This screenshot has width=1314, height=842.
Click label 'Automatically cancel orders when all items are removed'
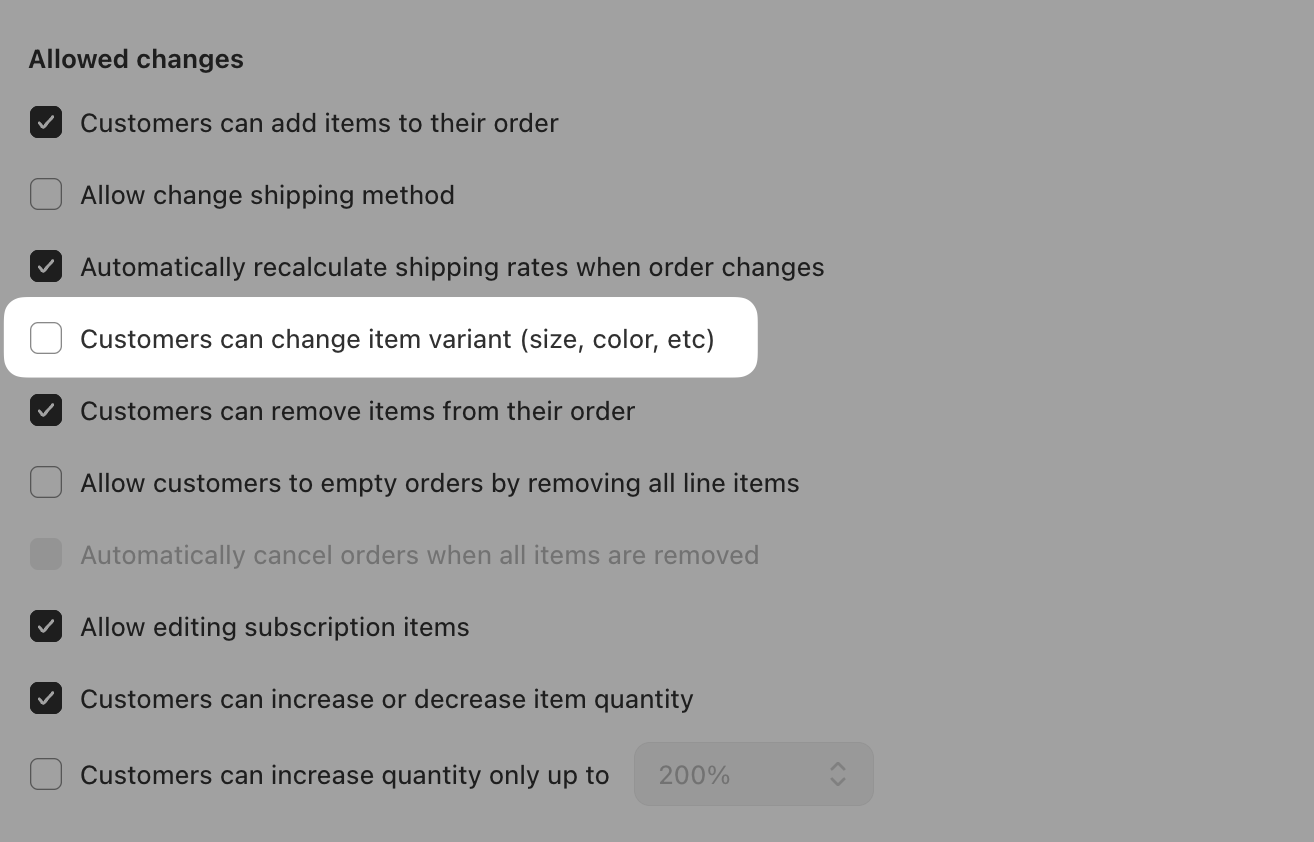click(x=419, y=555)
